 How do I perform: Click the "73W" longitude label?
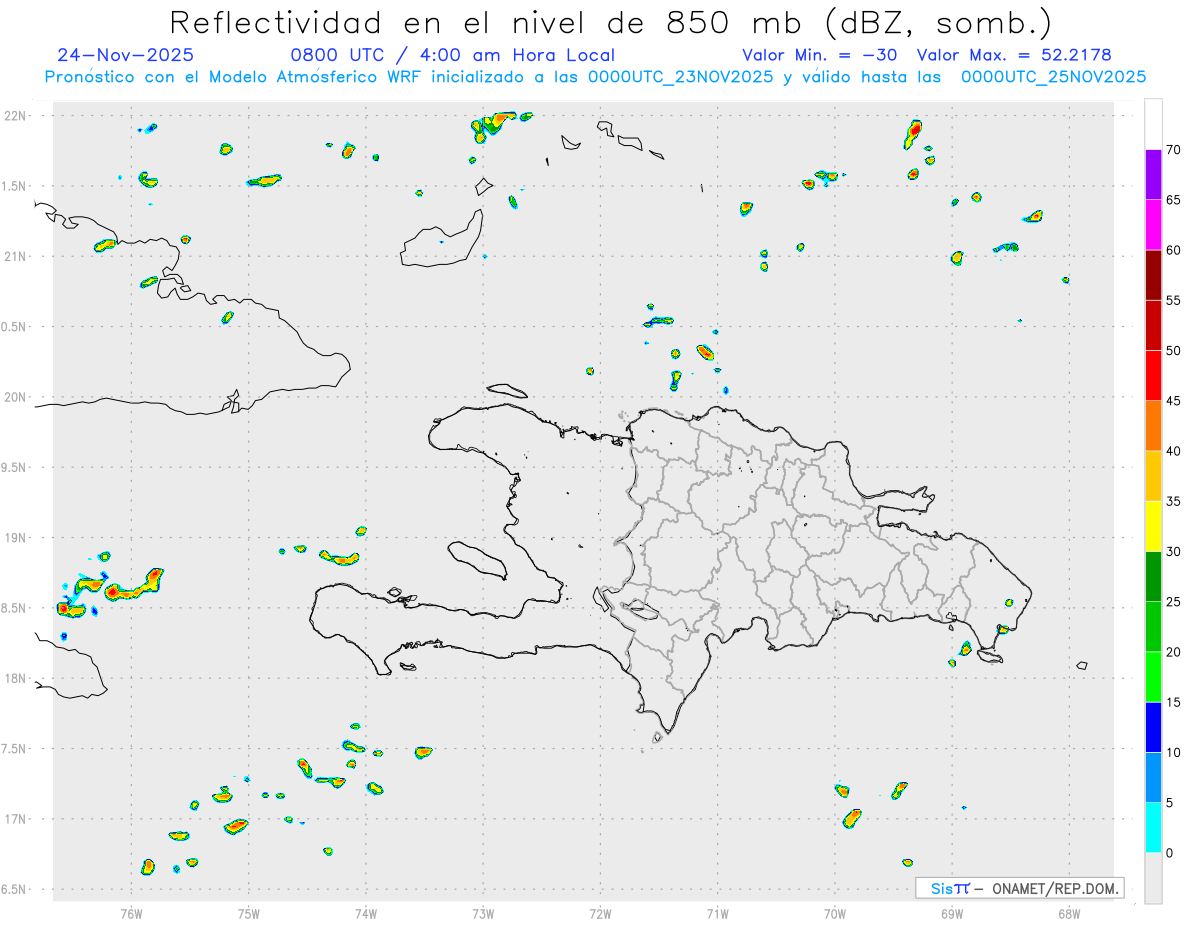pyautogui.click(x=483, y=913)
